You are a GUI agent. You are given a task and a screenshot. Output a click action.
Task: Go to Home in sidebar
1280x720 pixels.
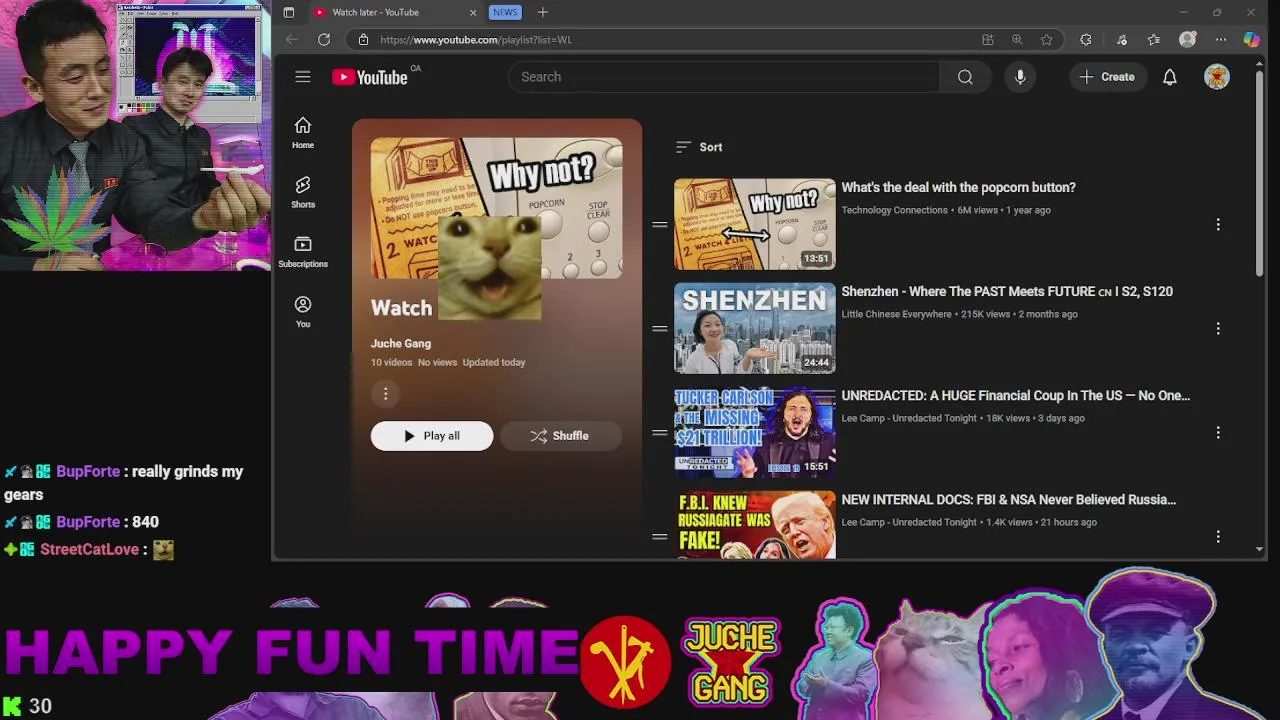point(303,132)
